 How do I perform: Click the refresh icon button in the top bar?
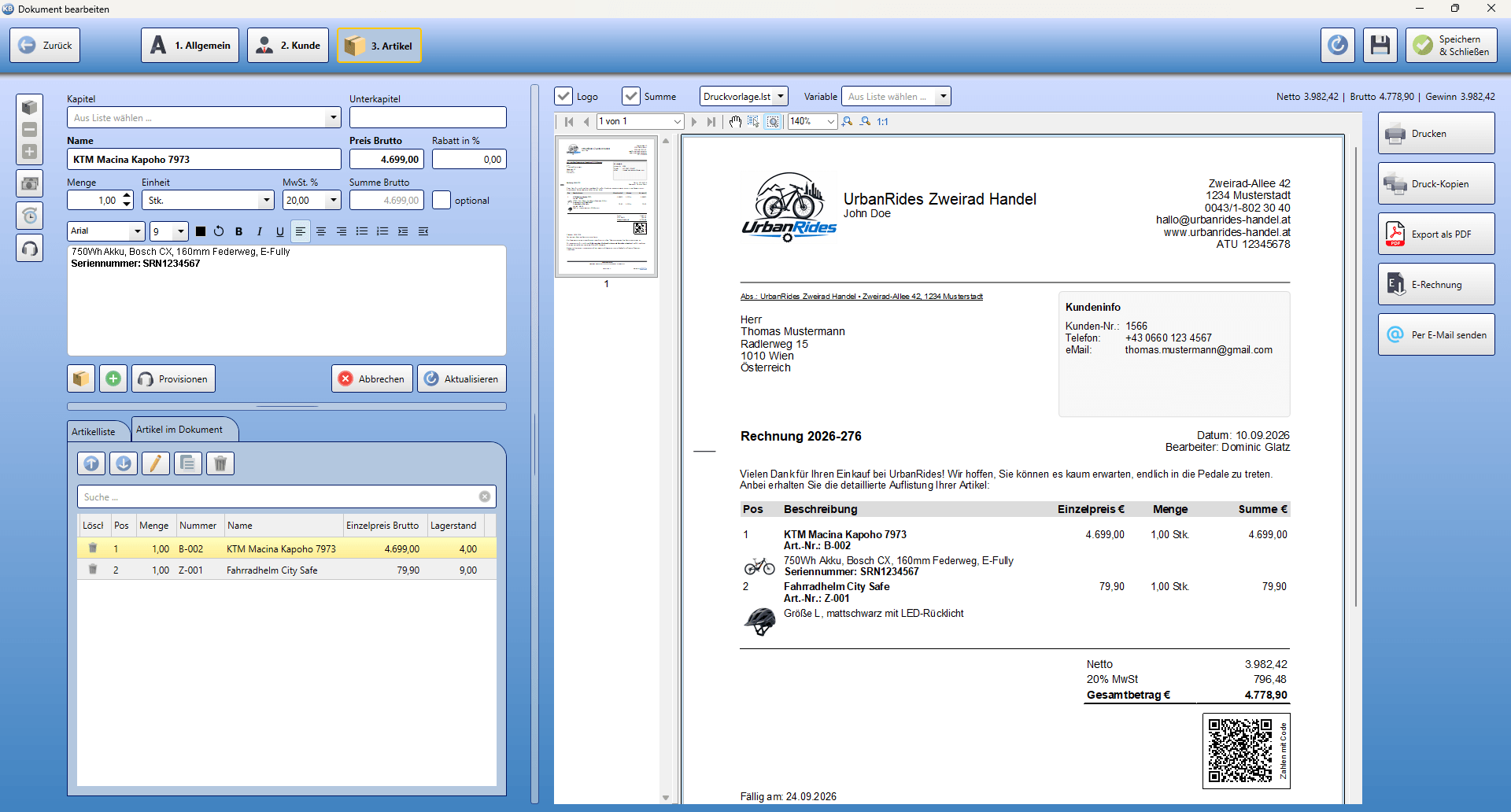pos(1338,46)
